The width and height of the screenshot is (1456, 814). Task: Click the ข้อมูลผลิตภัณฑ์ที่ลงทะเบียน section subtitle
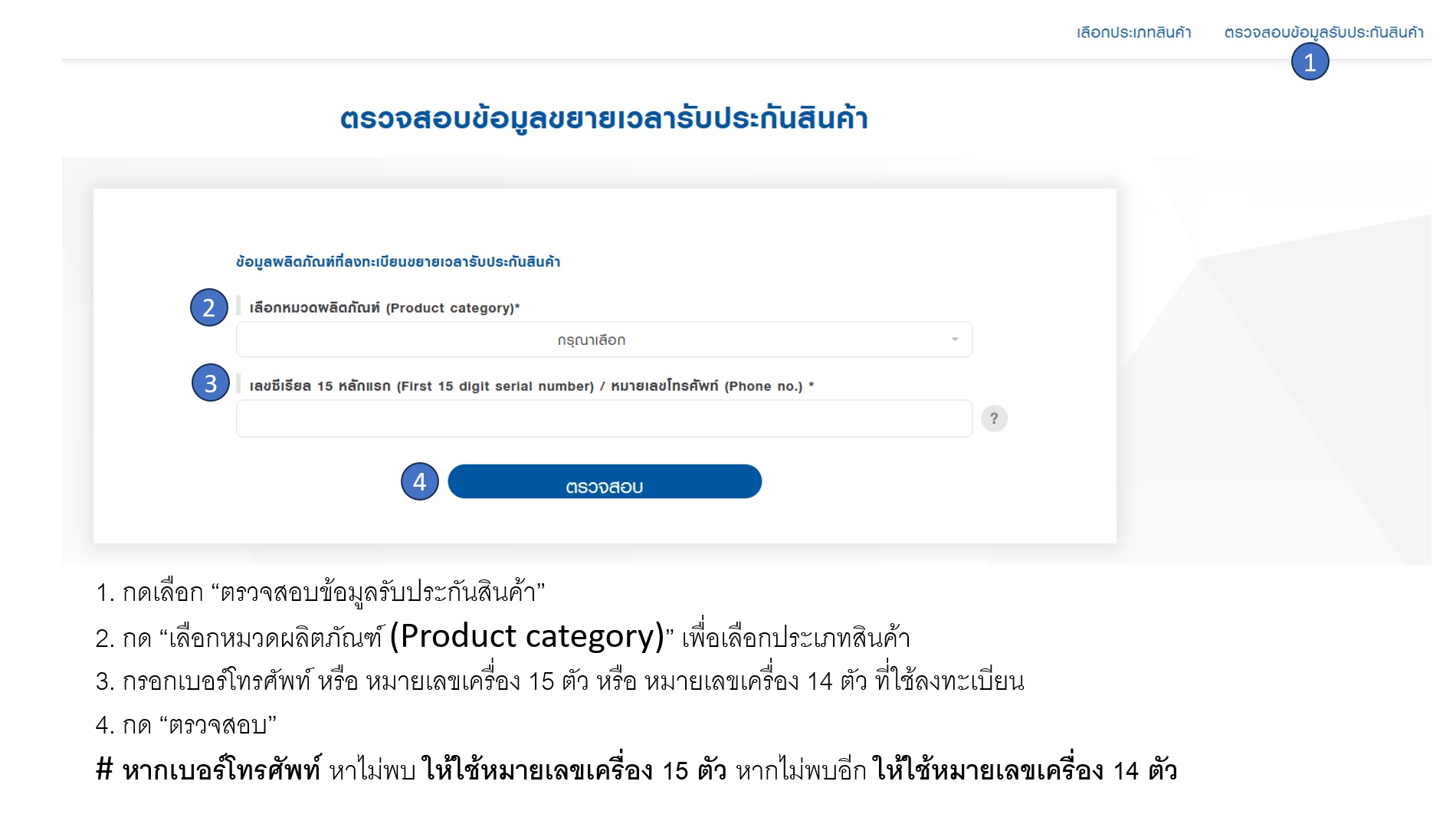pos(398,262)
